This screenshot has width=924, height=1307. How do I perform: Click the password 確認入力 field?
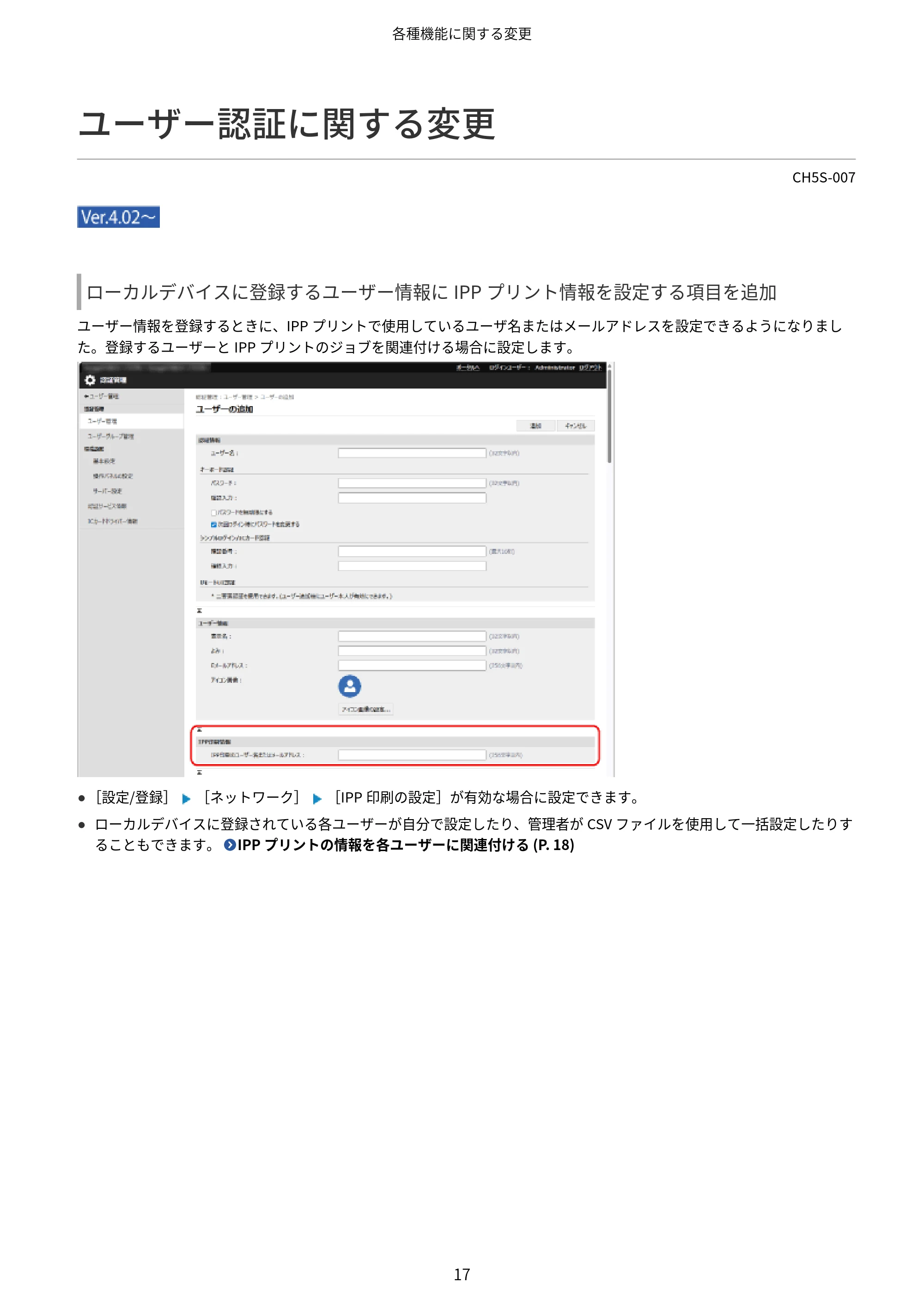click(x=412, y=498)
